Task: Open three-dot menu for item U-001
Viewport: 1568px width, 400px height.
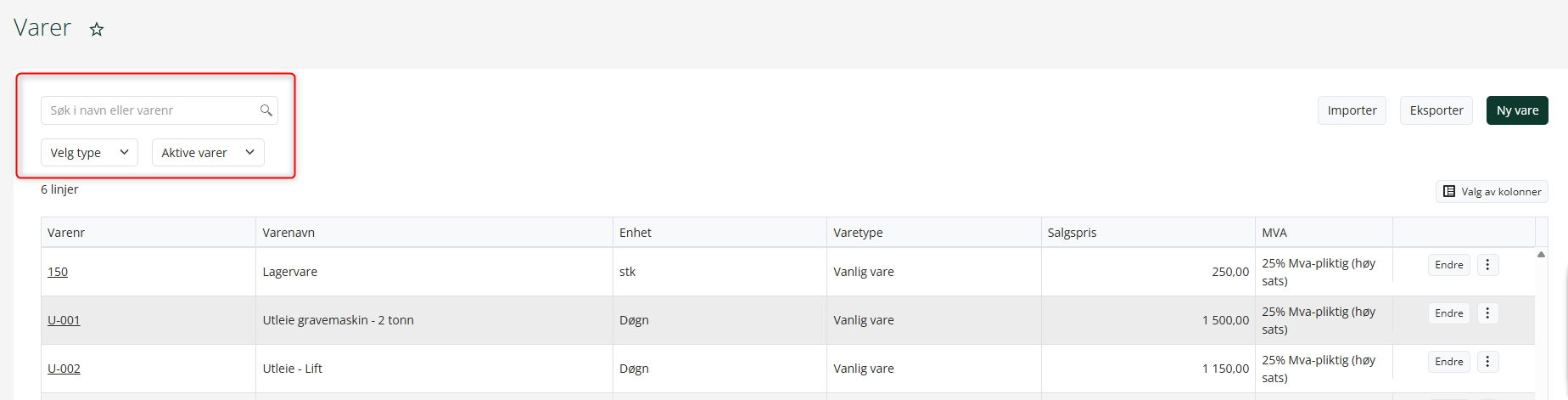Action: point(1487,313)
